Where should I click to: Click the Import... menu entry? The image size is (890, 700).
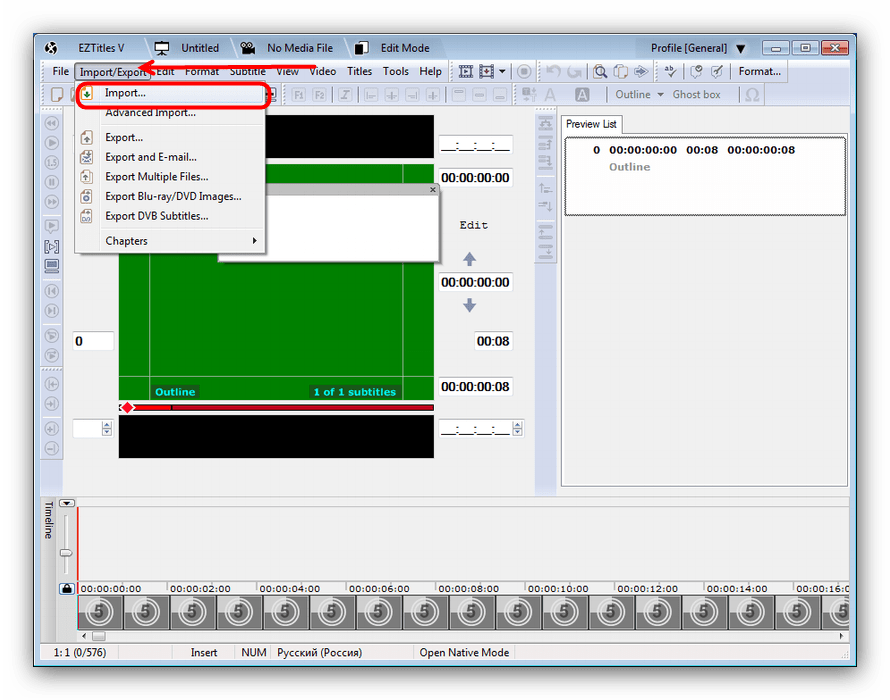(125, 93)
